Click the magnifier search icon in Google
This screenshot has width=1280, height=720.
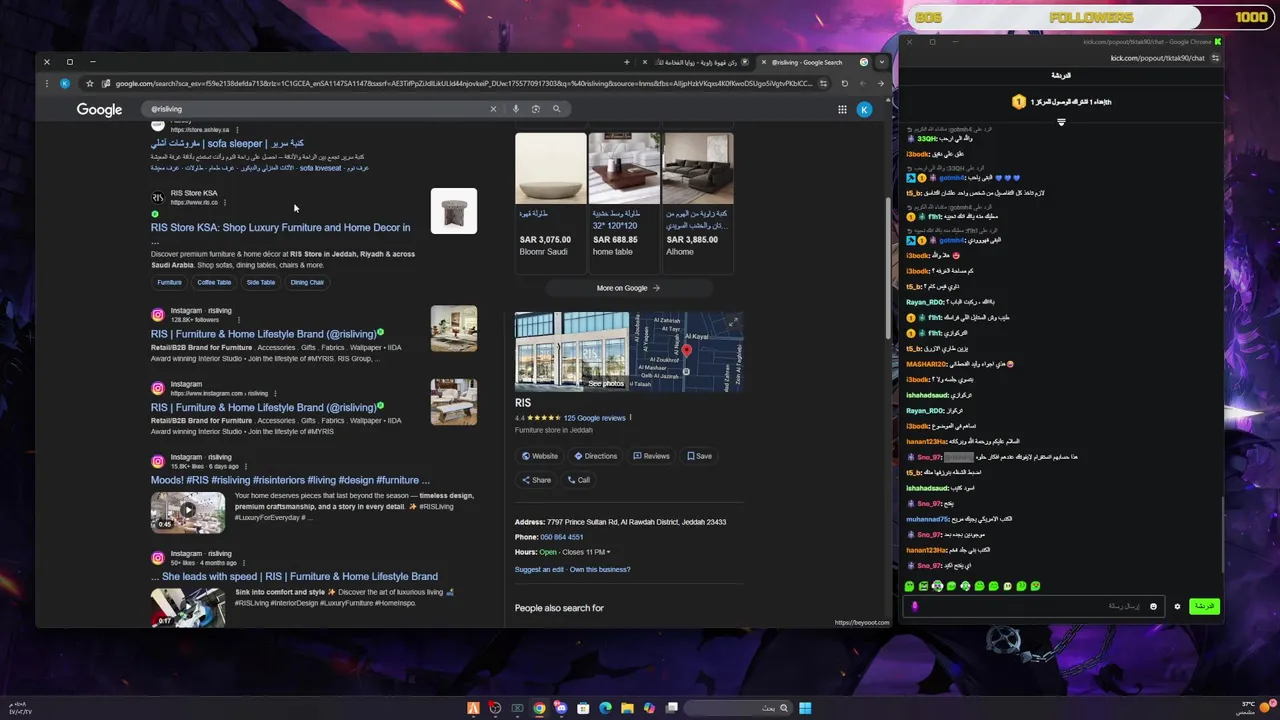(x=557, y=109)
